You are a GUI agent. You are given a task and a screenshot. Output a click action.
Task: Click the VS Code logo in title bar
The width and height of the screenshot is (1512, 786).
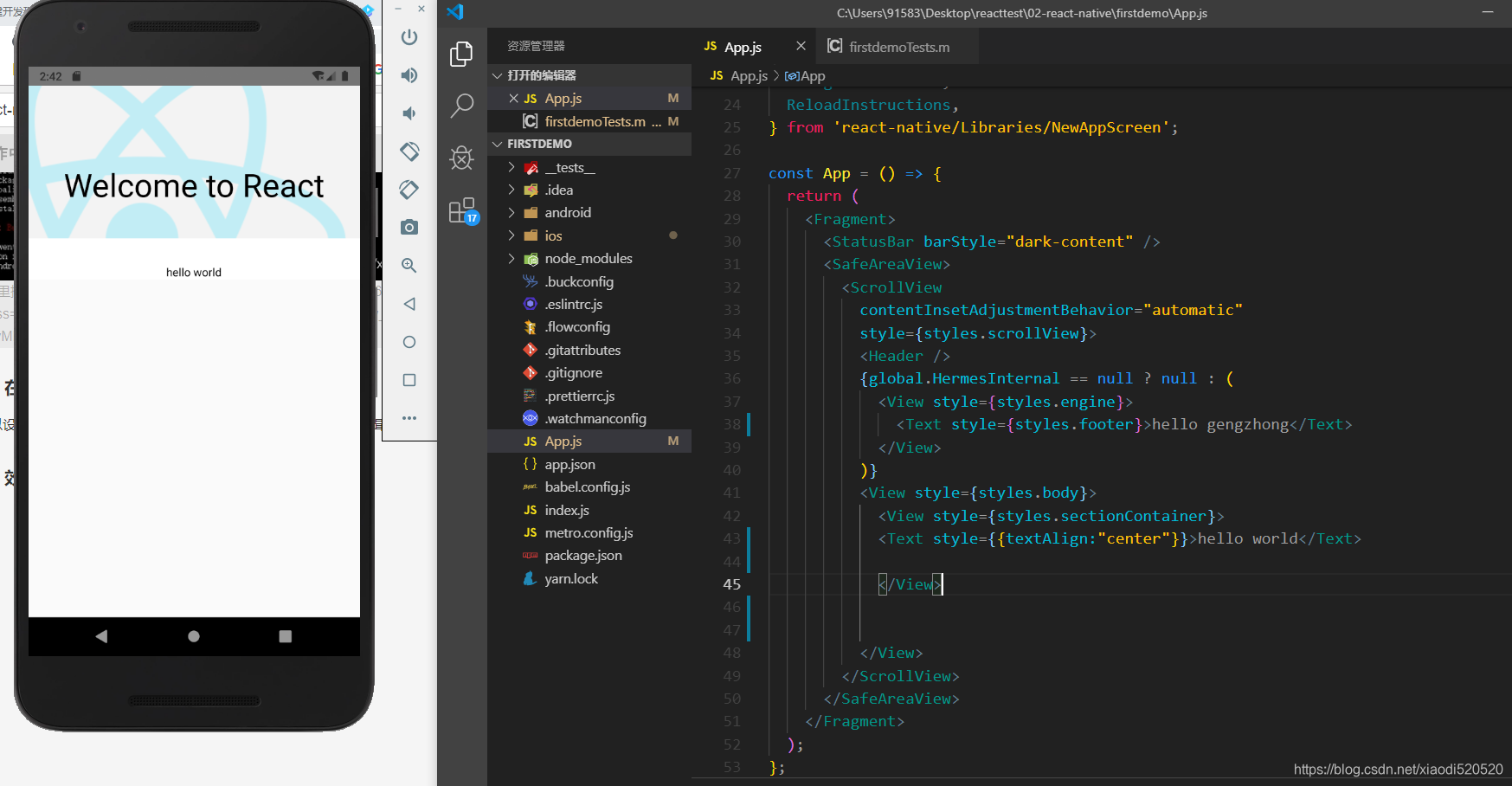455,12
